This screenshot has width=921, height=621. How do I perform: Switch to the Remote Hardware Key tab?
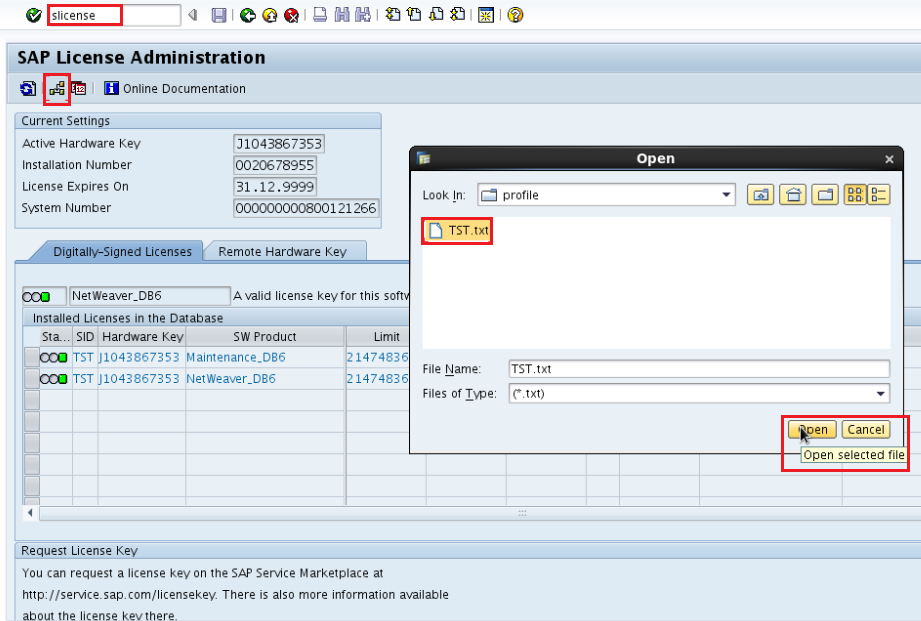coord(286,251)
